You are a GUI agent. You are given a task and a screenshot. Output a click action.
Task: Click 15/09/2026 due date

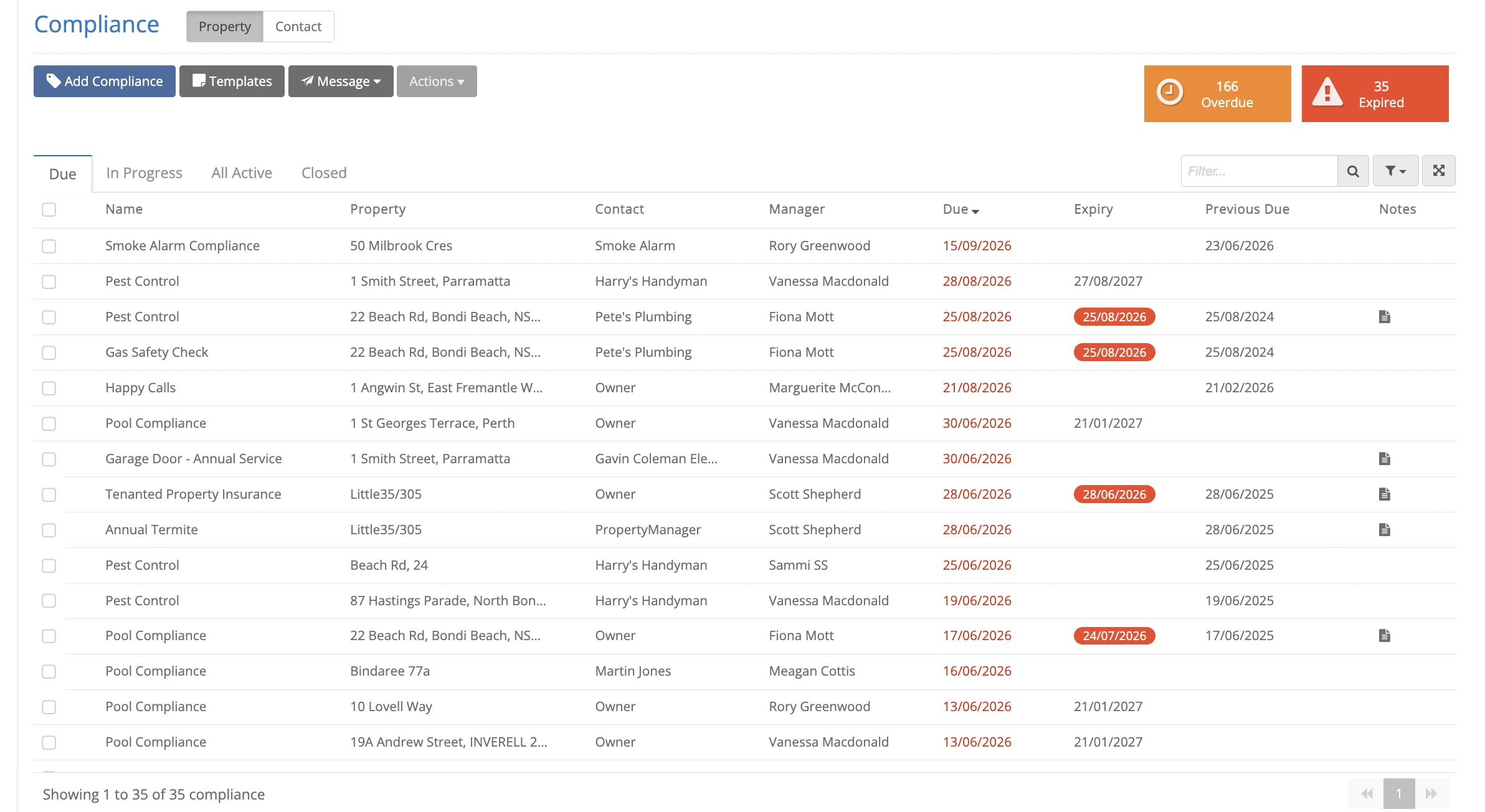pos(977,246)
